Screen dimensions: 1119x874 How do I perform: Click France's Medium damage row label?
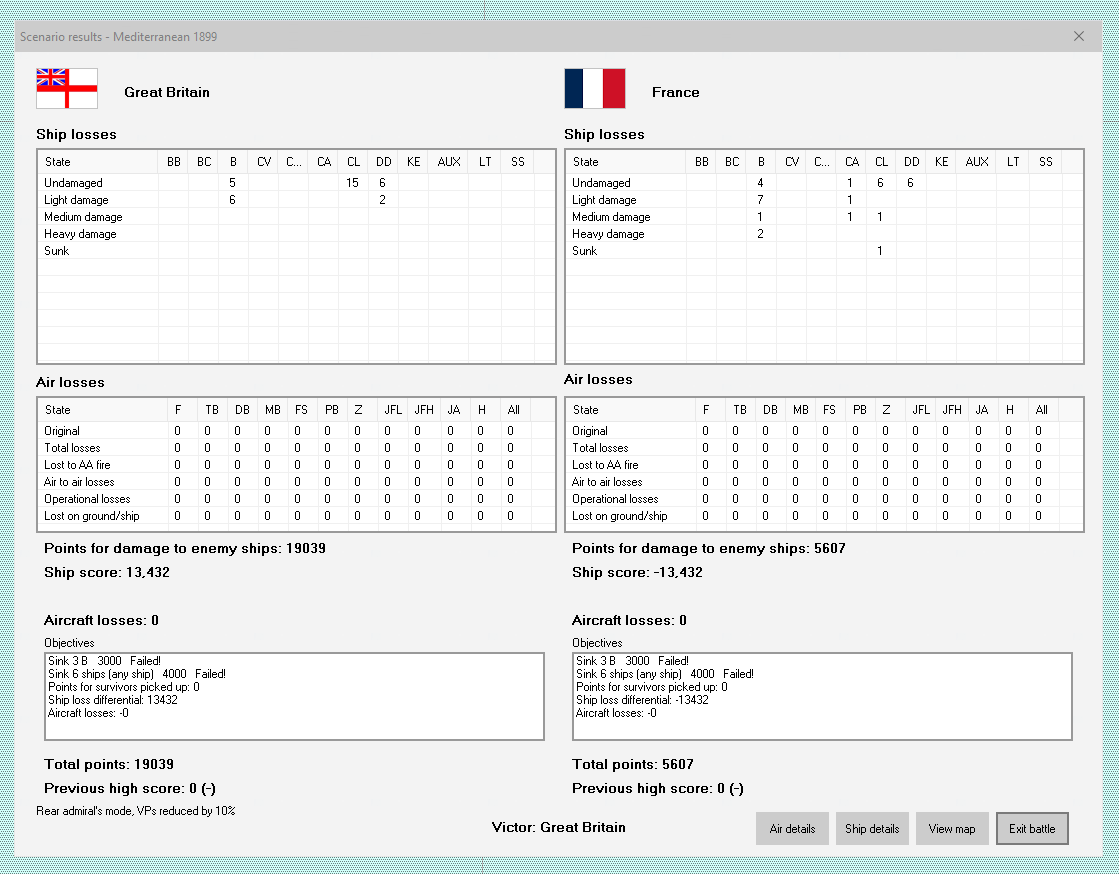611,217
